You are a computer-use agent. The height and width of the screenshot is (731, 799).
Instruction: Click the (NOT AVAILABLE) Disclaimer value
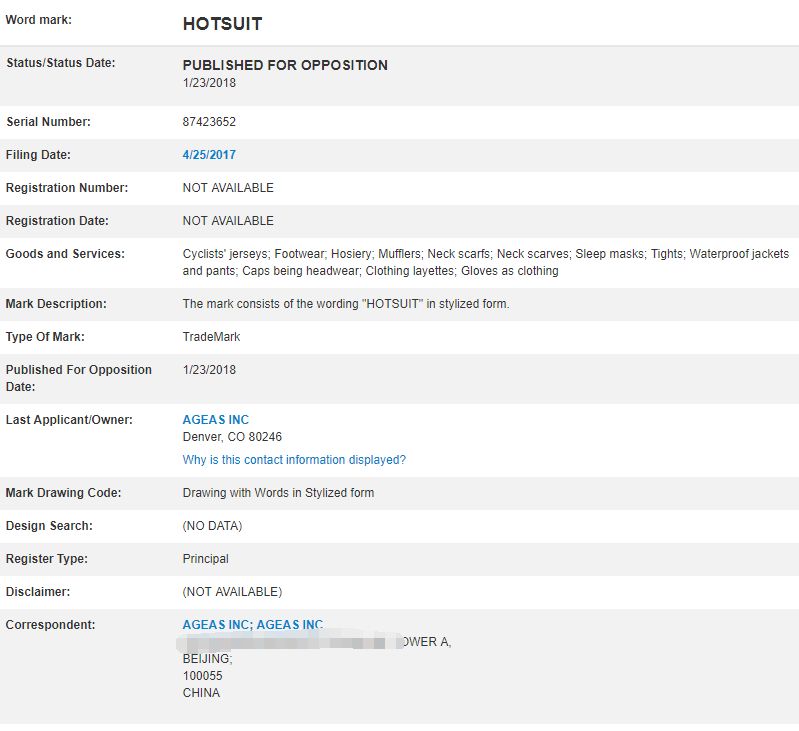tap(232, 591)
